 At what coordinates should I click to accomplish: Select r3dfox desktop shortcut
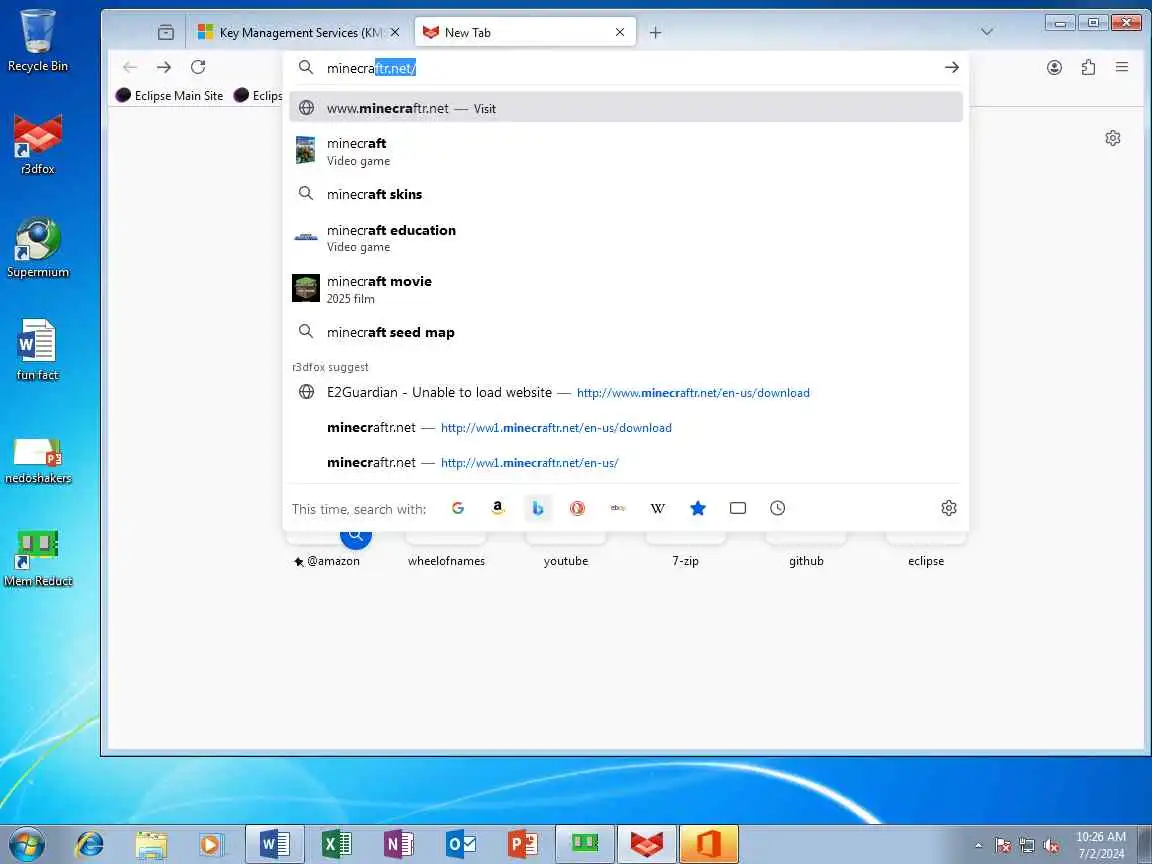coord(37,144)
